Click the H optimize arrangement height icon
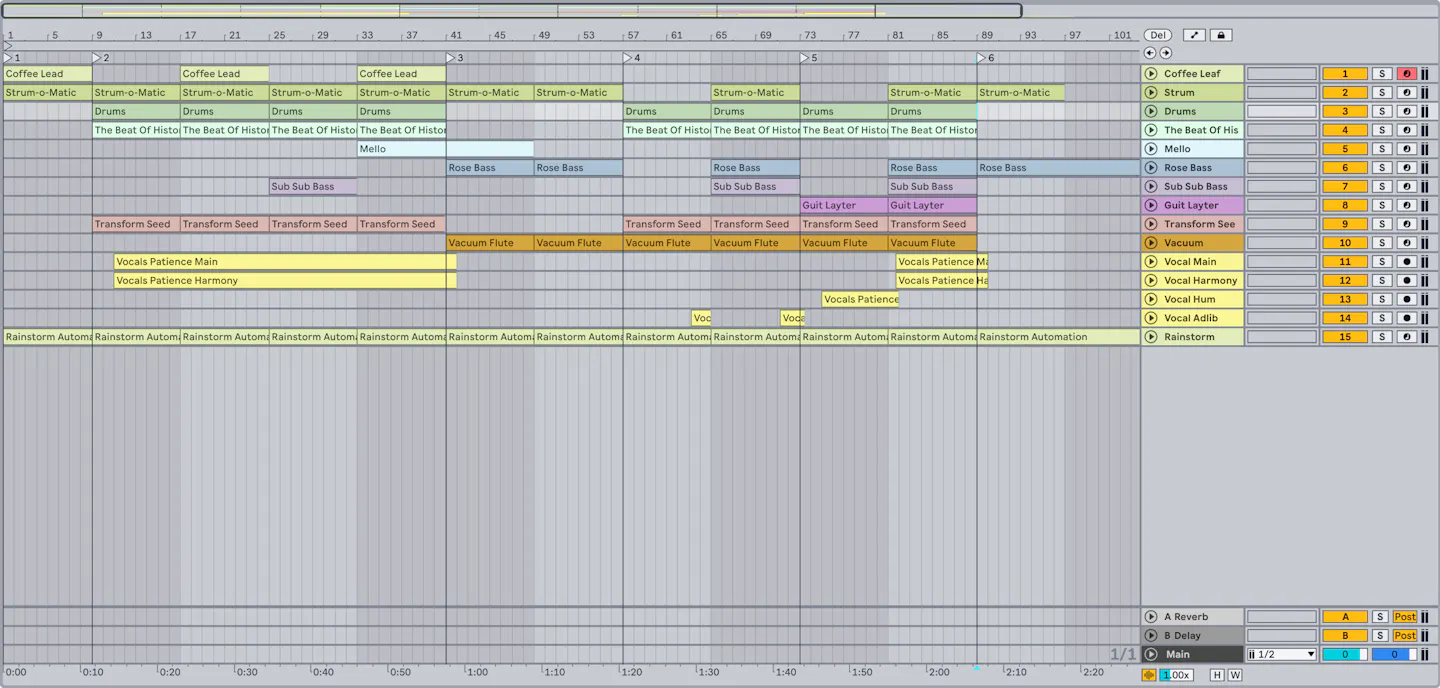Image resolution: width=1440 pixels, height=688 pixels. coord(1217,674)
